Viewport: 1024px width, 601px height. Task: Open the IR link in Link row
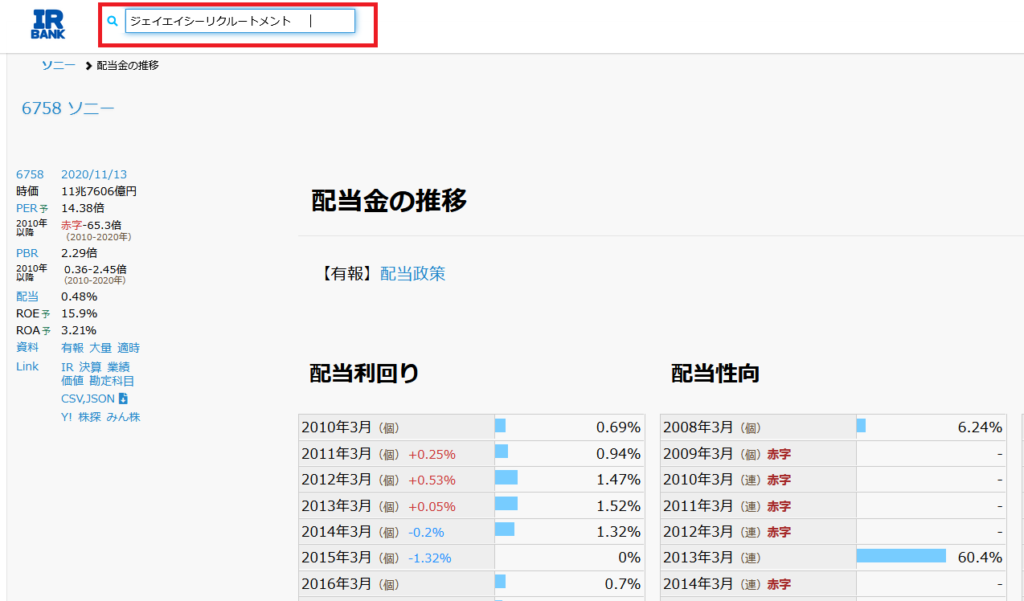coord(67,367)
